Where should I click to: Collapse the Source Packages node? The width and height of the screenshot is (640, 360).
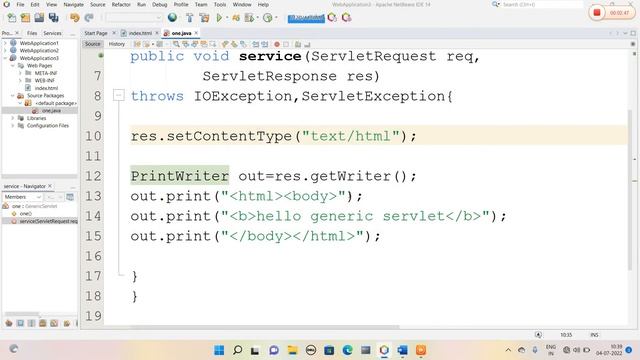coord(13,96)
